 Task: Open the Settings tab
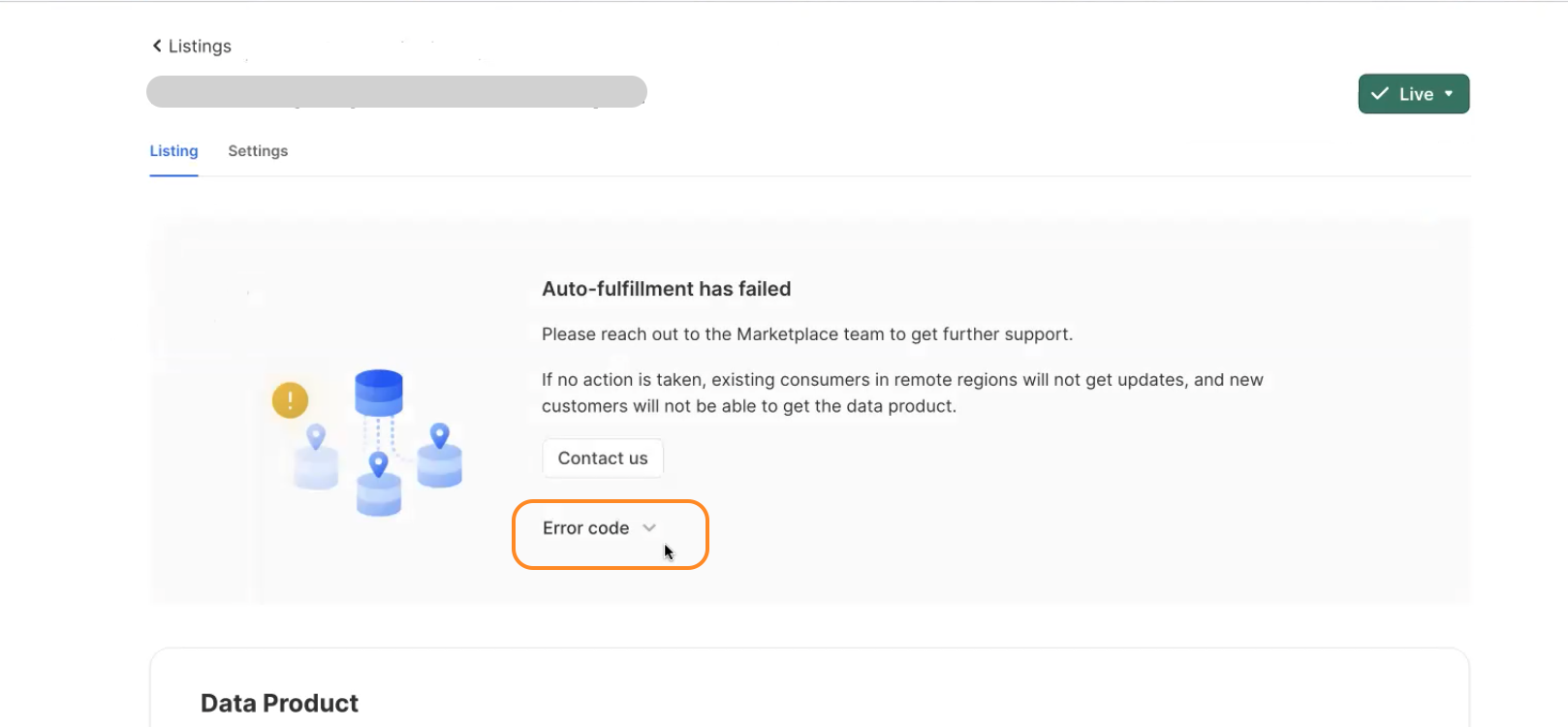pyautogui.click(x=258, y=151)
